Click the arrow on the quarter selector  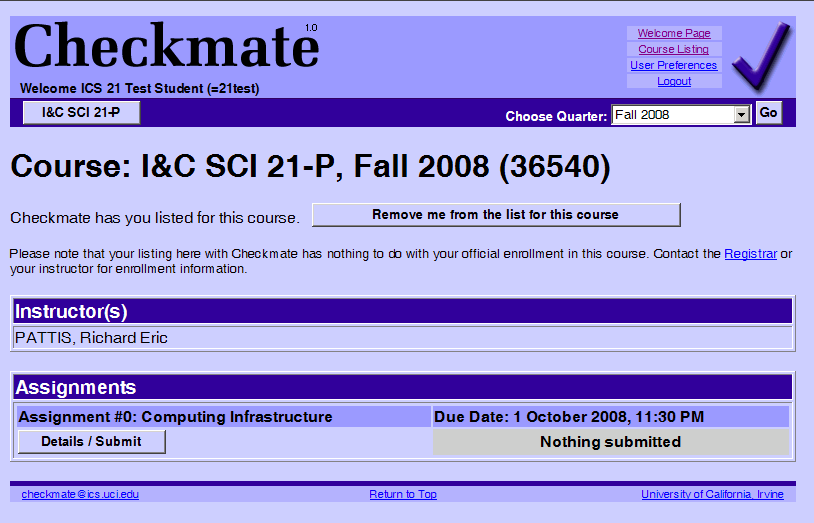tap(741, 114)
